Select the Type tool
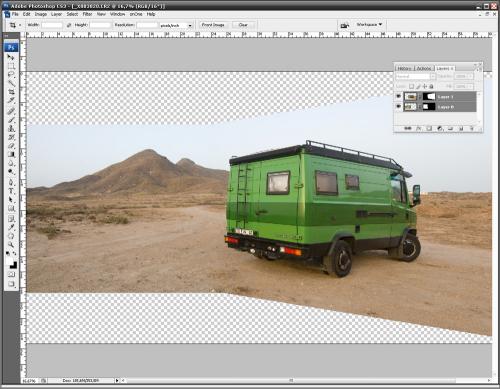This screenshot has width=500, height=389. [x=11, y=191]
